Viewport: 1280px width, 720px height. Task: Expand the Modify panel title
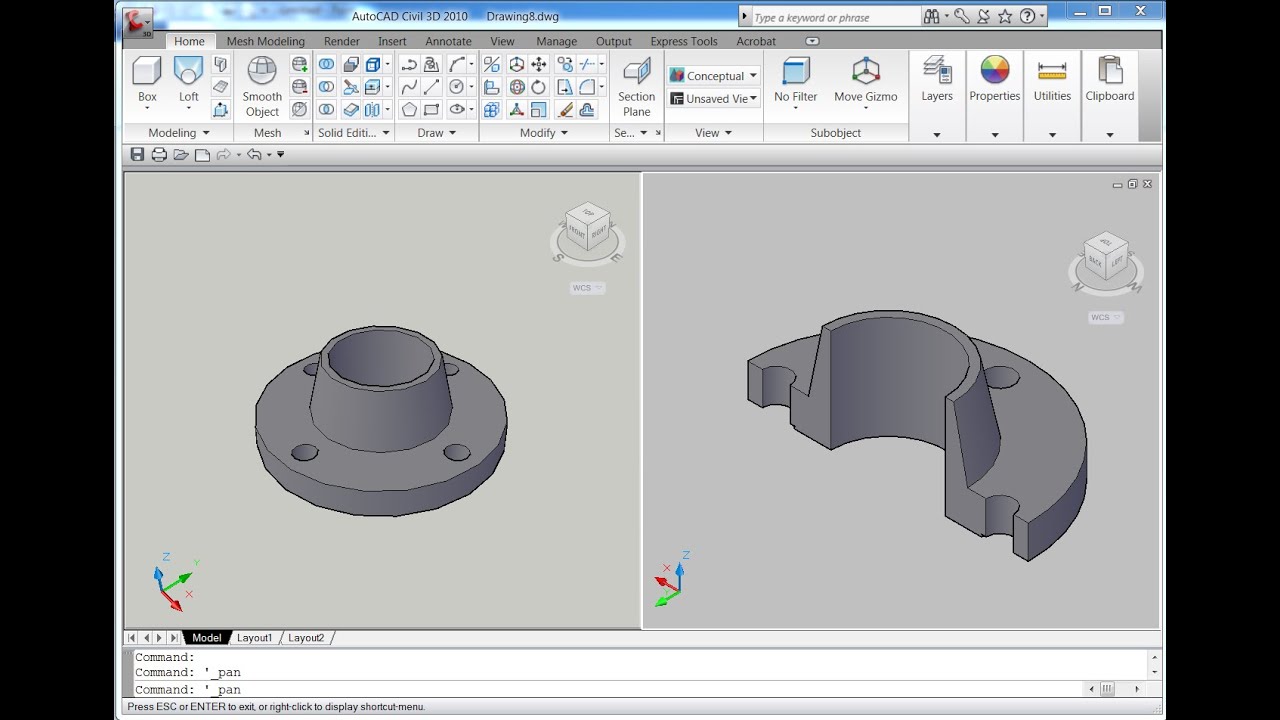[544, 132]
